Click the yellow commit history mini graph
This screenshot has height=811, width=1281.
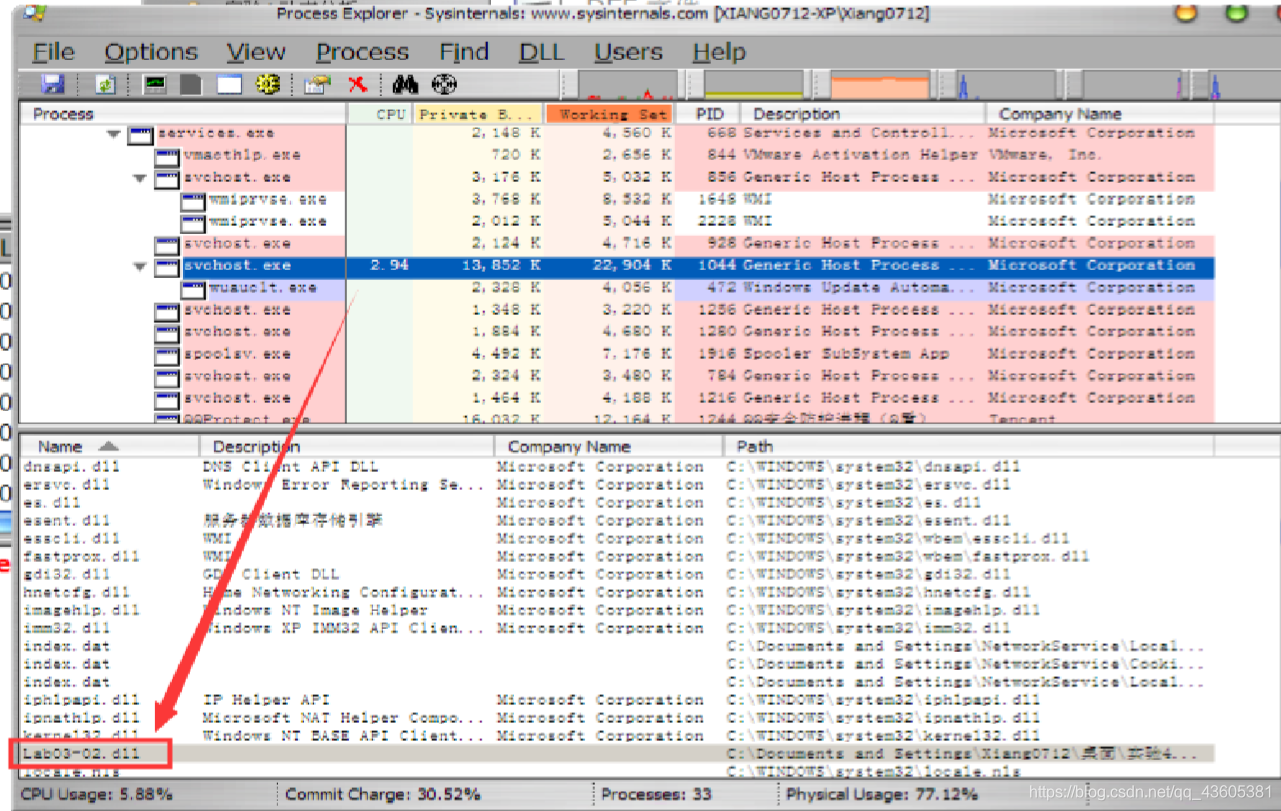pos(754,85)
